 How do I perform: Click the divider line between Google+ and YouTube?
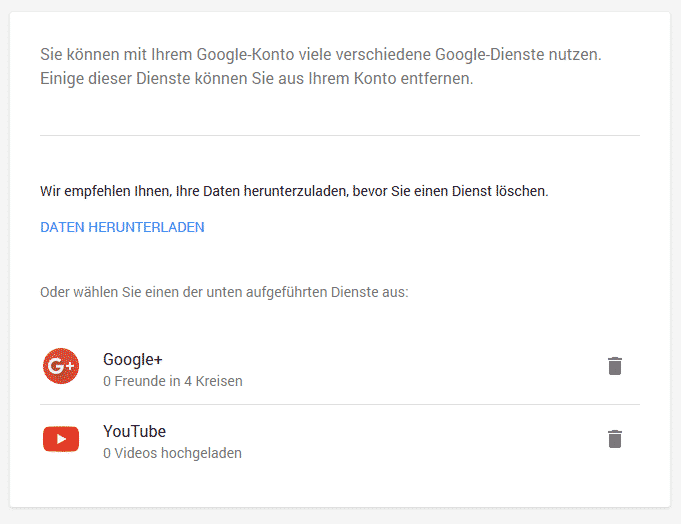tap(340, 405)
